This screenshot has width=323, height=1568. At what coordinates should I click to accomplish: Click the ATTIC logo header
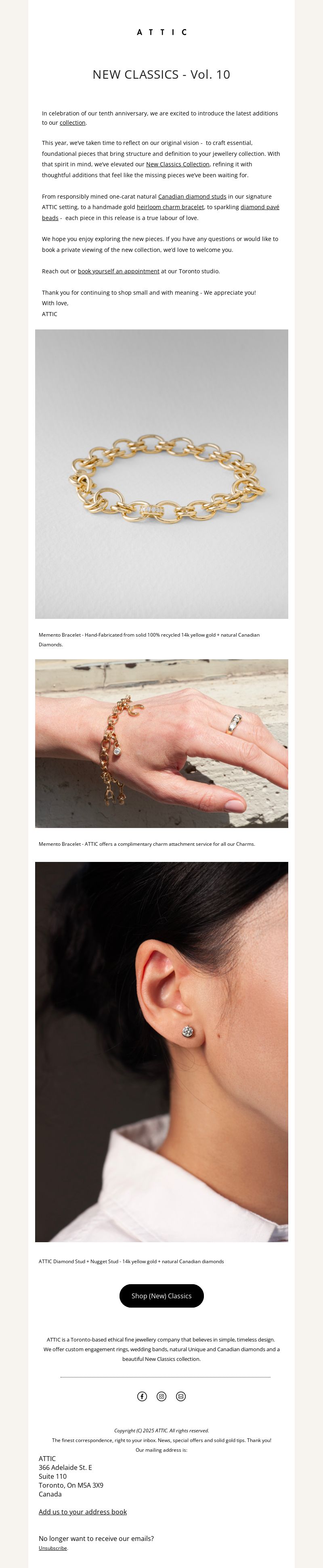click(161, 32)
